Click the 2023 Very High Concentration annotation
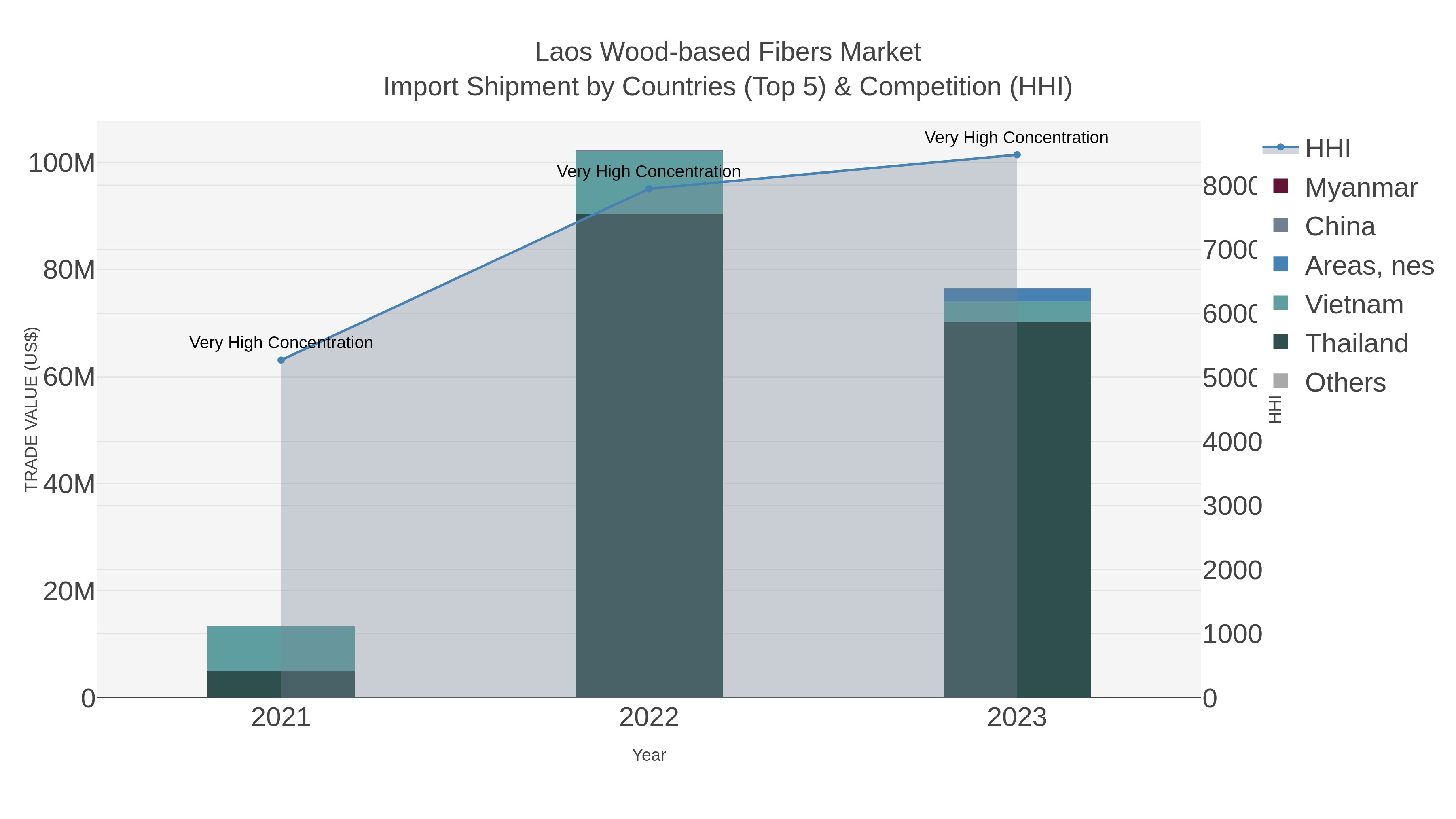The image size is (1456, 819). pyautogui.click(x=1016, y=138)
